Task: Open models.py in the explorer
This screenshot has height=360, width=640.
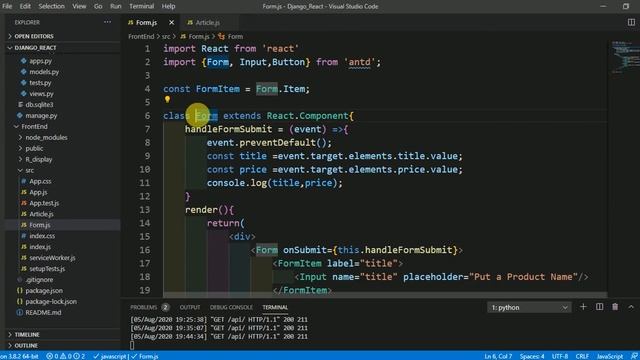Action: click(x=44, y=72)
